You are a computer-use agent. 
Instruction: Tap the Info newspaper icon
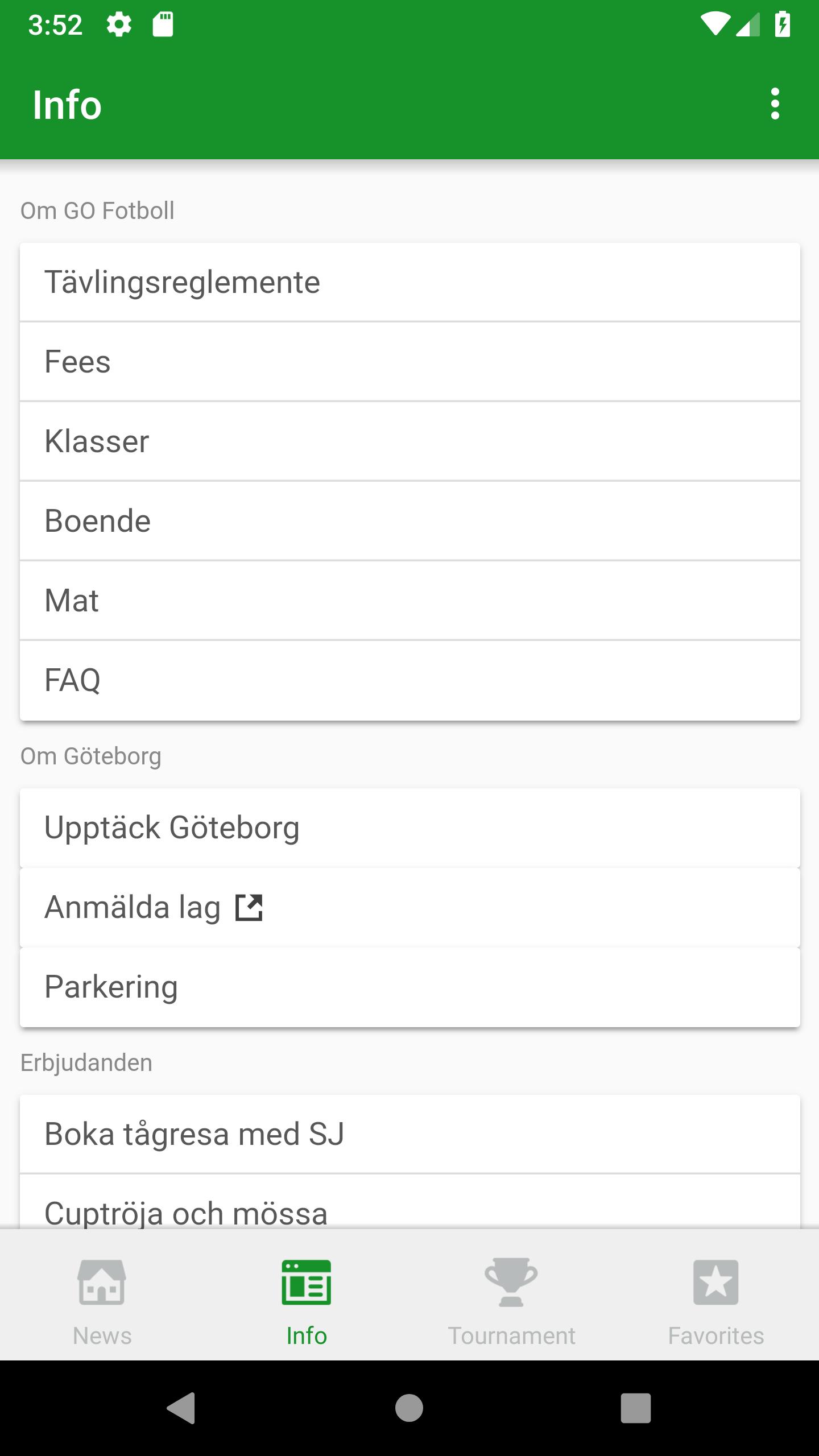[307, 1282]
